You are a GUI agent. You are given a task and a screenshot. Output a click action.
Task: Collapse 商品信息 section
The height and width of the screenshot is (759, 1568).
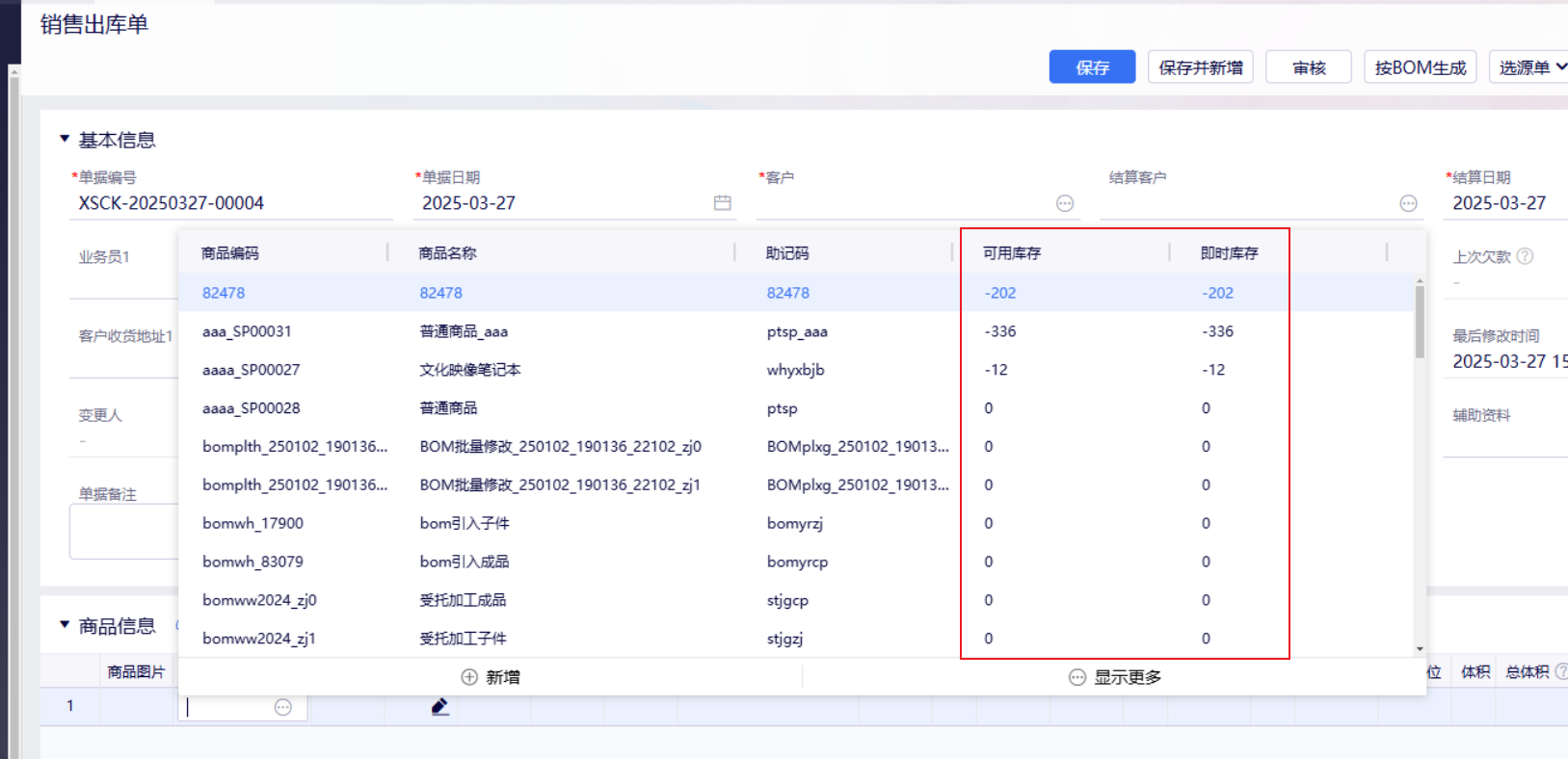(x=65, y=626)
